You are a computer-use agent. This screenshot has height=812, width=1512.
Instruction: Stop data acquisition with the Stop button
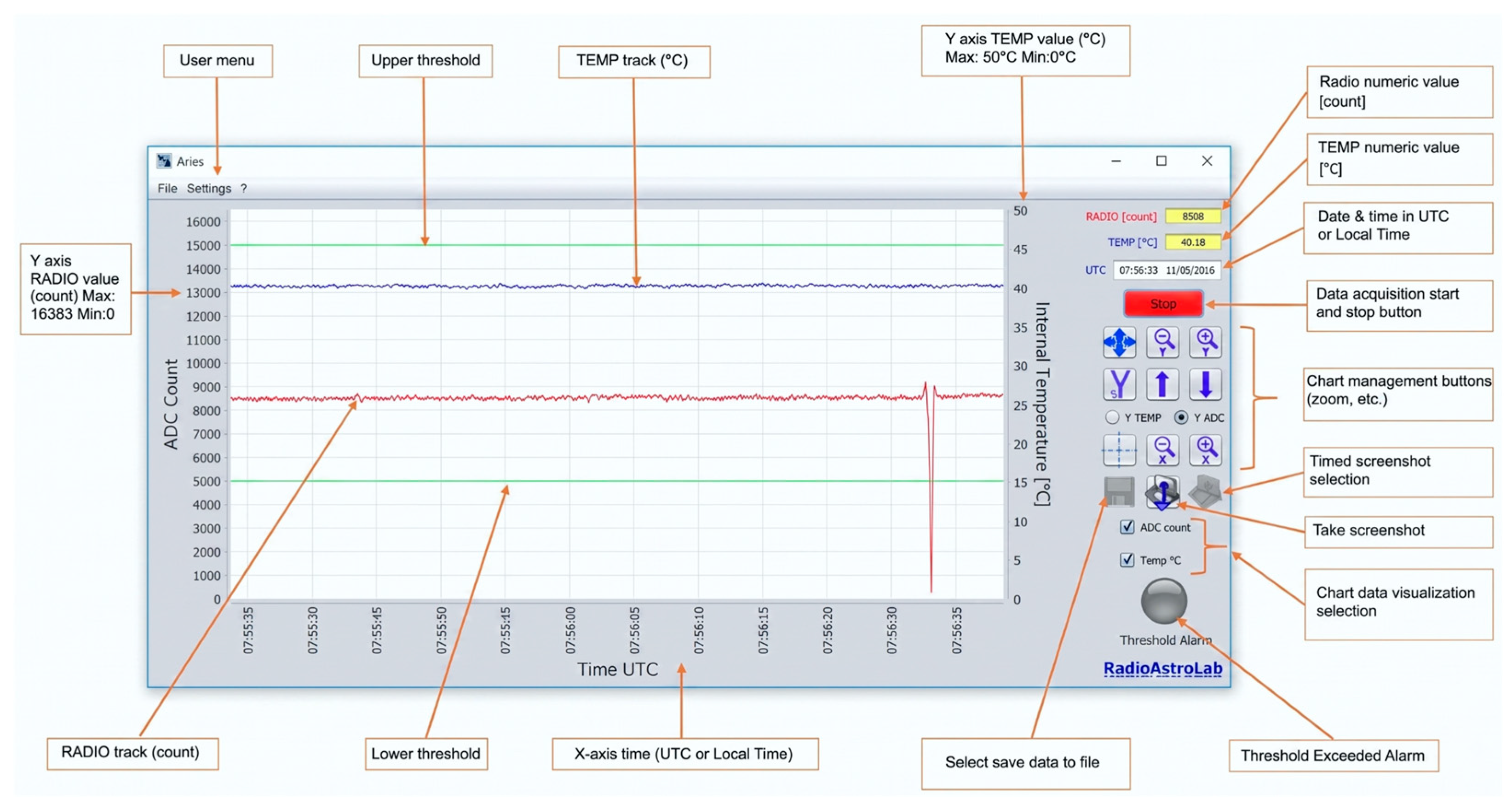pos(1163,304)
